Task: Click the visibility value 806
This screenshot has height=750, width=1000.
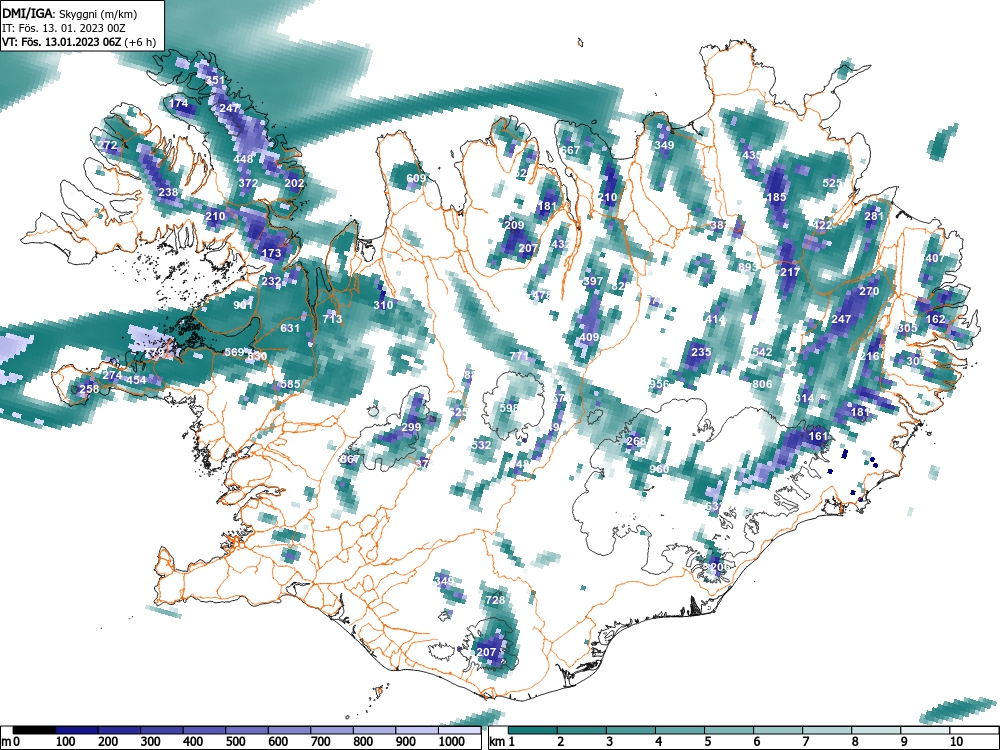Action: (762, 384)
